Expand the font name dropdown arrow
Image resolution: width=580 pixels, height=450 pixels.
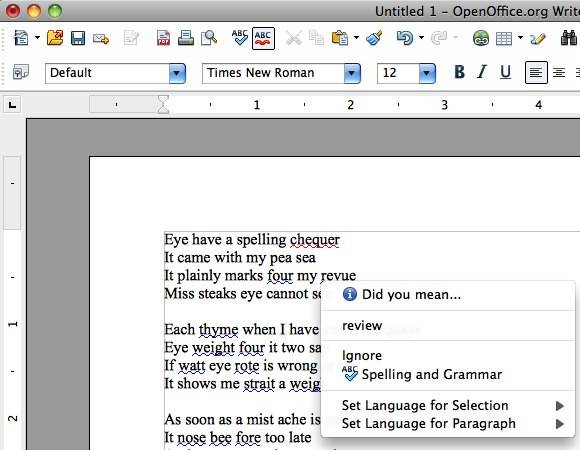[352, 73]
